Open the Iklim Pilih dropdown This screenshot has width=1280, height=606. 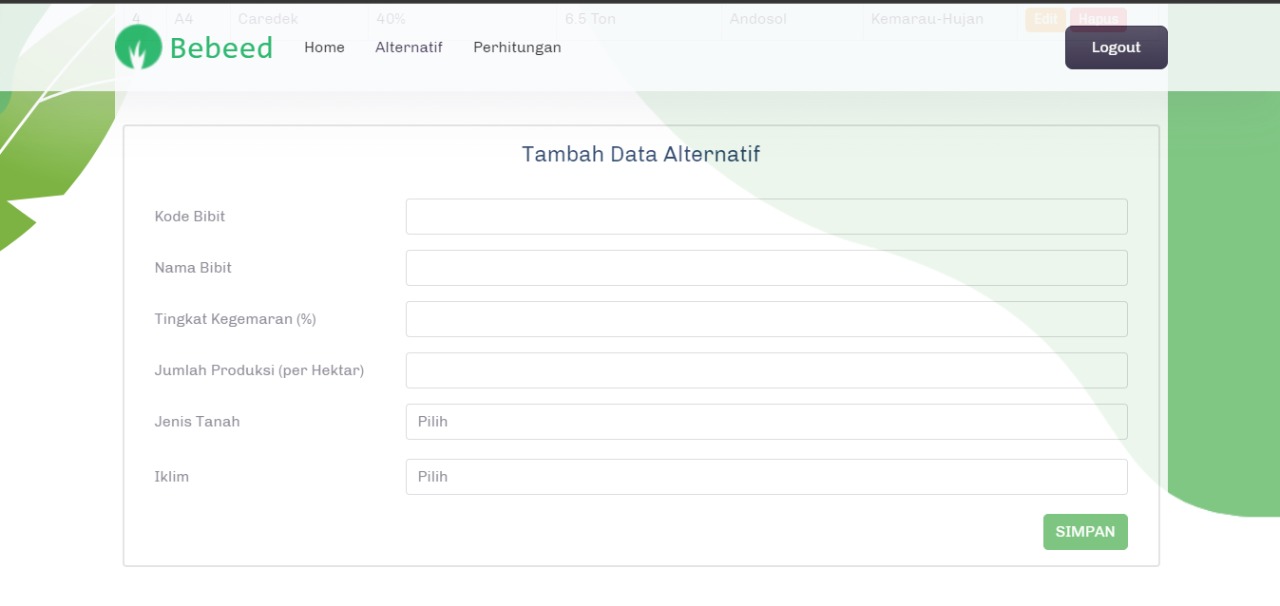click(766, 477)
